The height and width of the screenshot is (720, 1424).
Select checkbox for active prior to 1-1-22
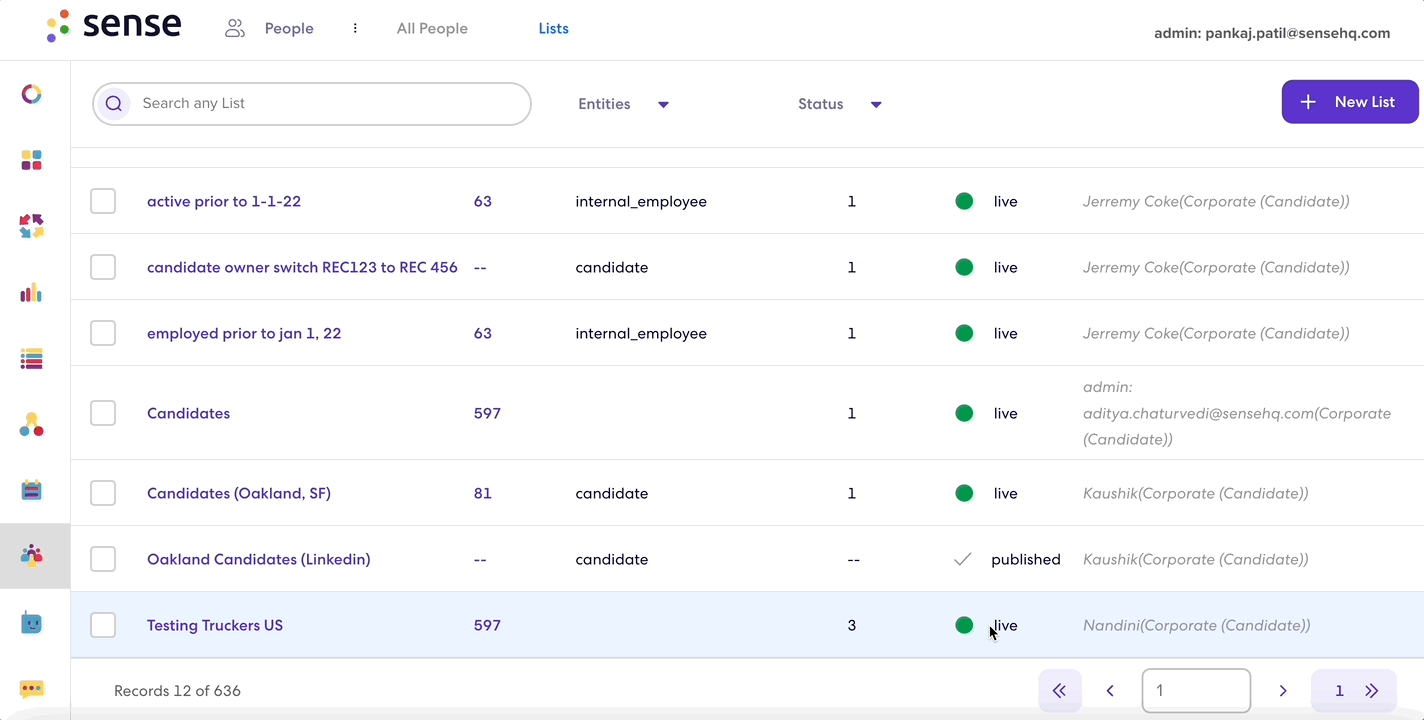103,201
